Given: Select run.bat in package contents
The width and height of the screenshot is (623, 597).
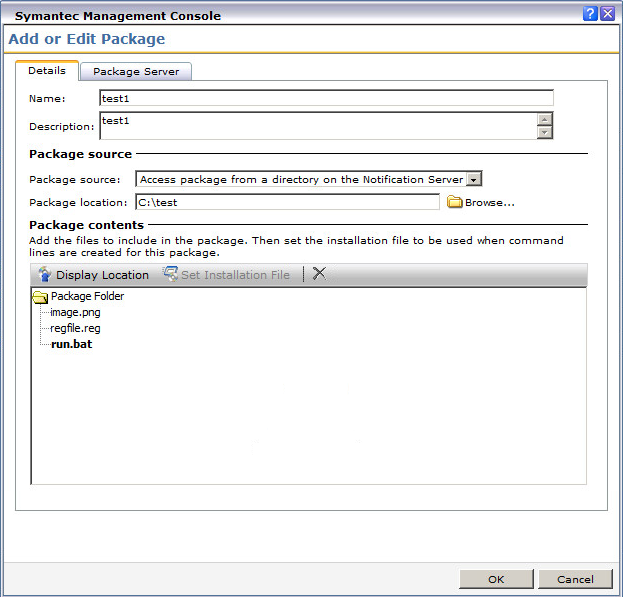Looking at the screenshot, I should pyautogui.click(x=72, y=344).
